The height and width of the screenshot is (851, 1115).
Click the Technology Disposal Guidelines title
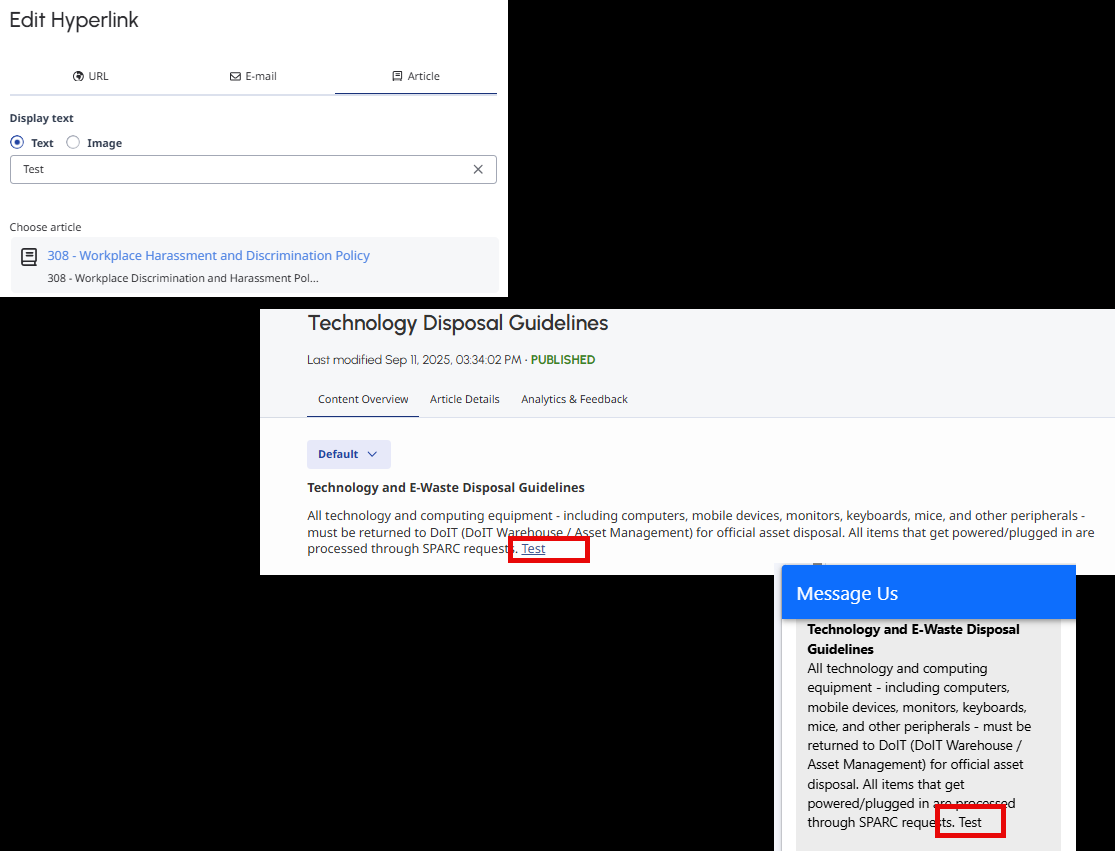pos(457,323)
